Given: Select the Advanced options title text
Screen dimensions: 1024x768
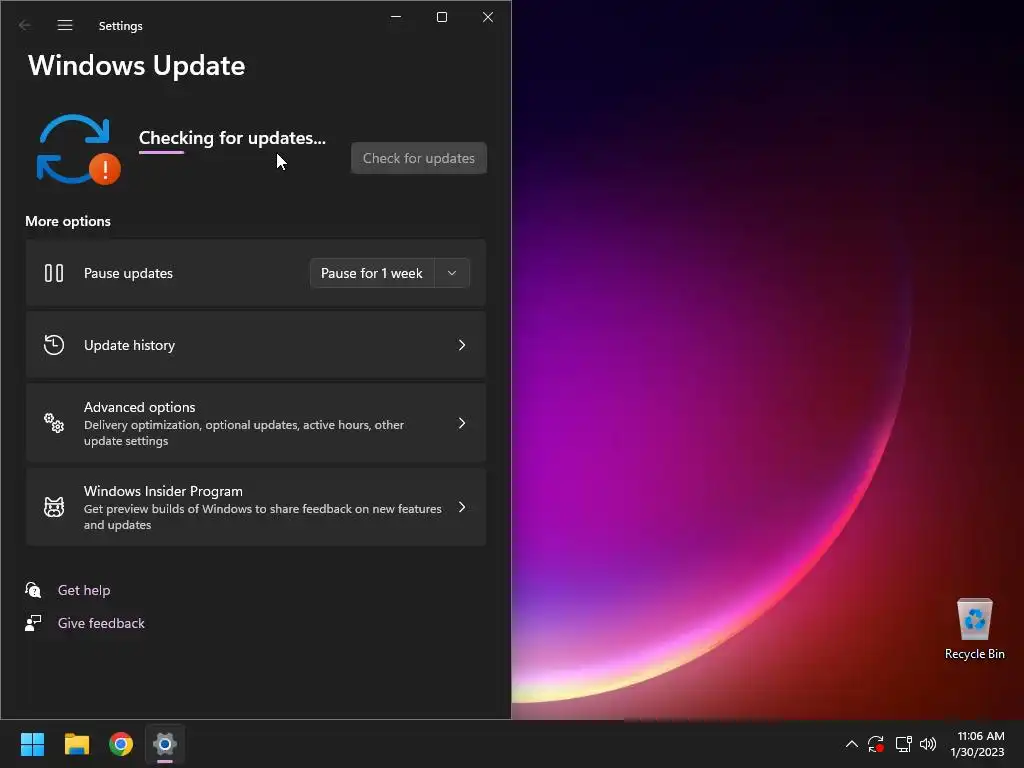Looking at the screenshot, I should point(139,407).
